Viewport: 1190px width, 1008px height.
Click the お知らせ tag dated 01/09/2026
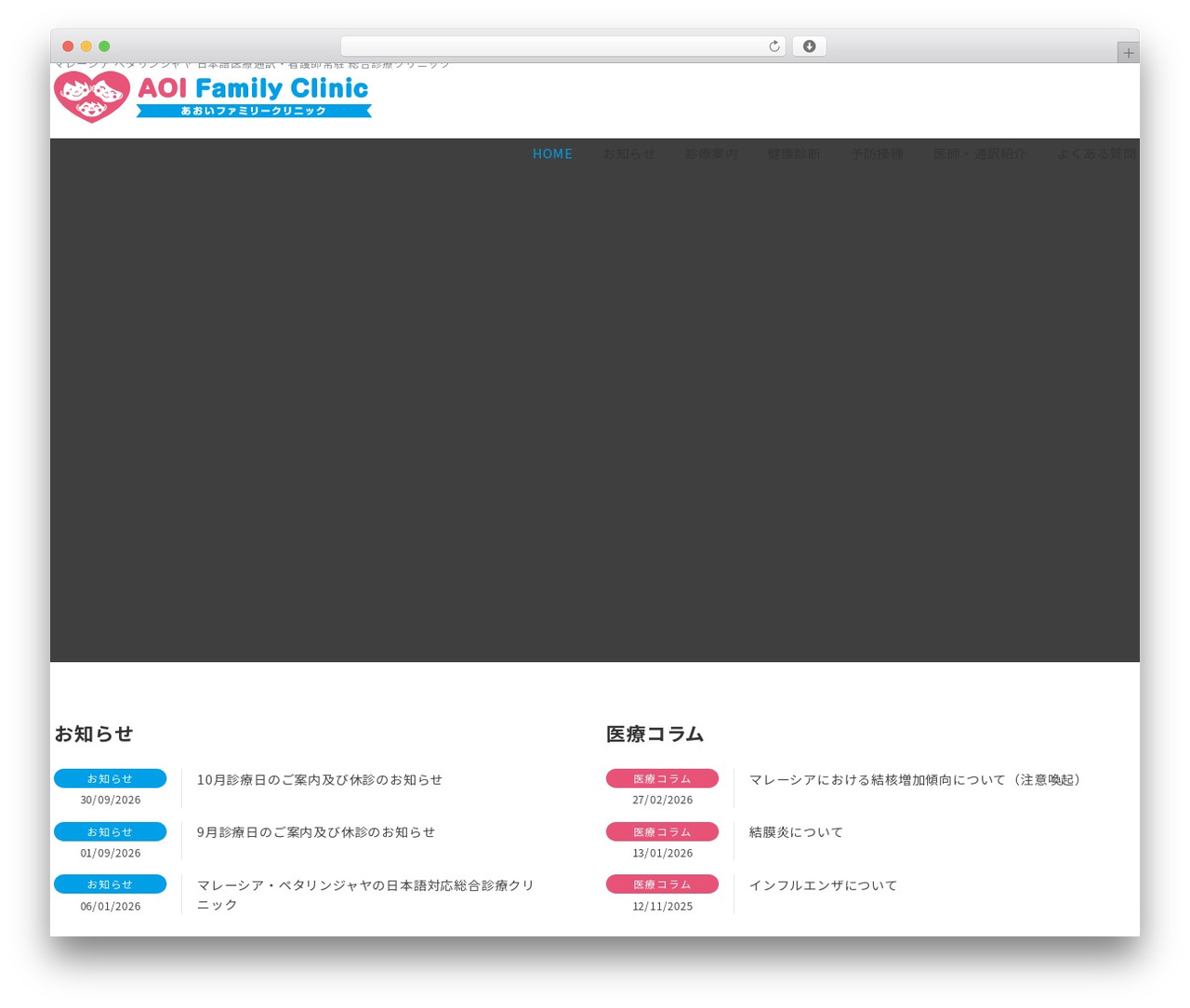tap(110, 831)
